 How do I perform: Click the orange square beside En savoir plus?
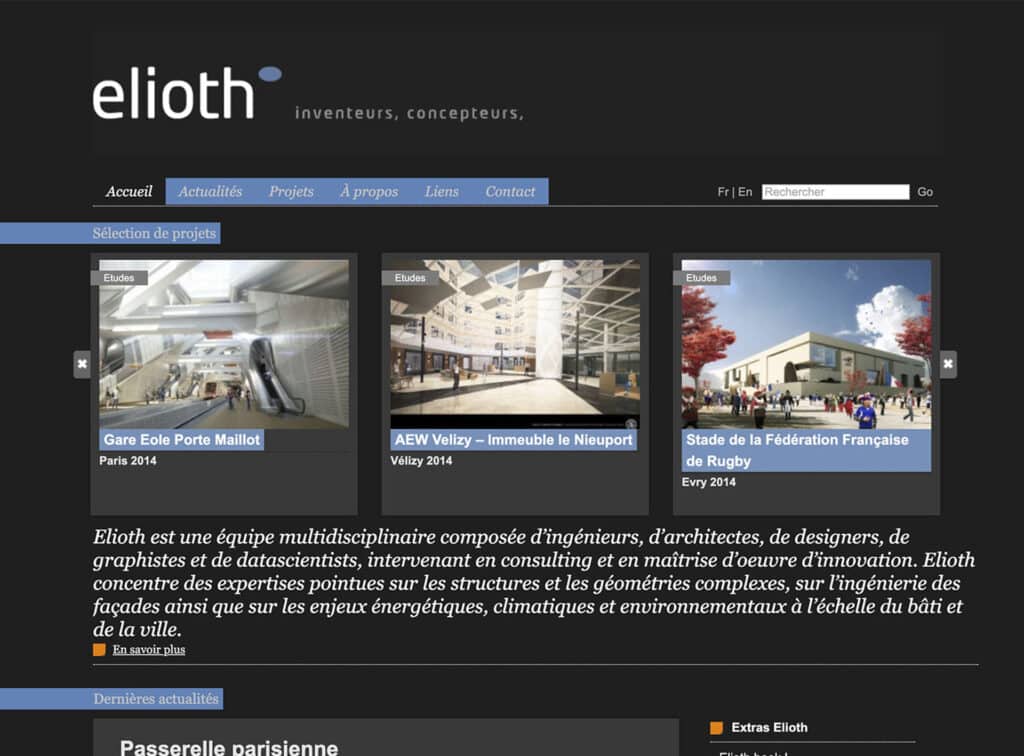99,650
